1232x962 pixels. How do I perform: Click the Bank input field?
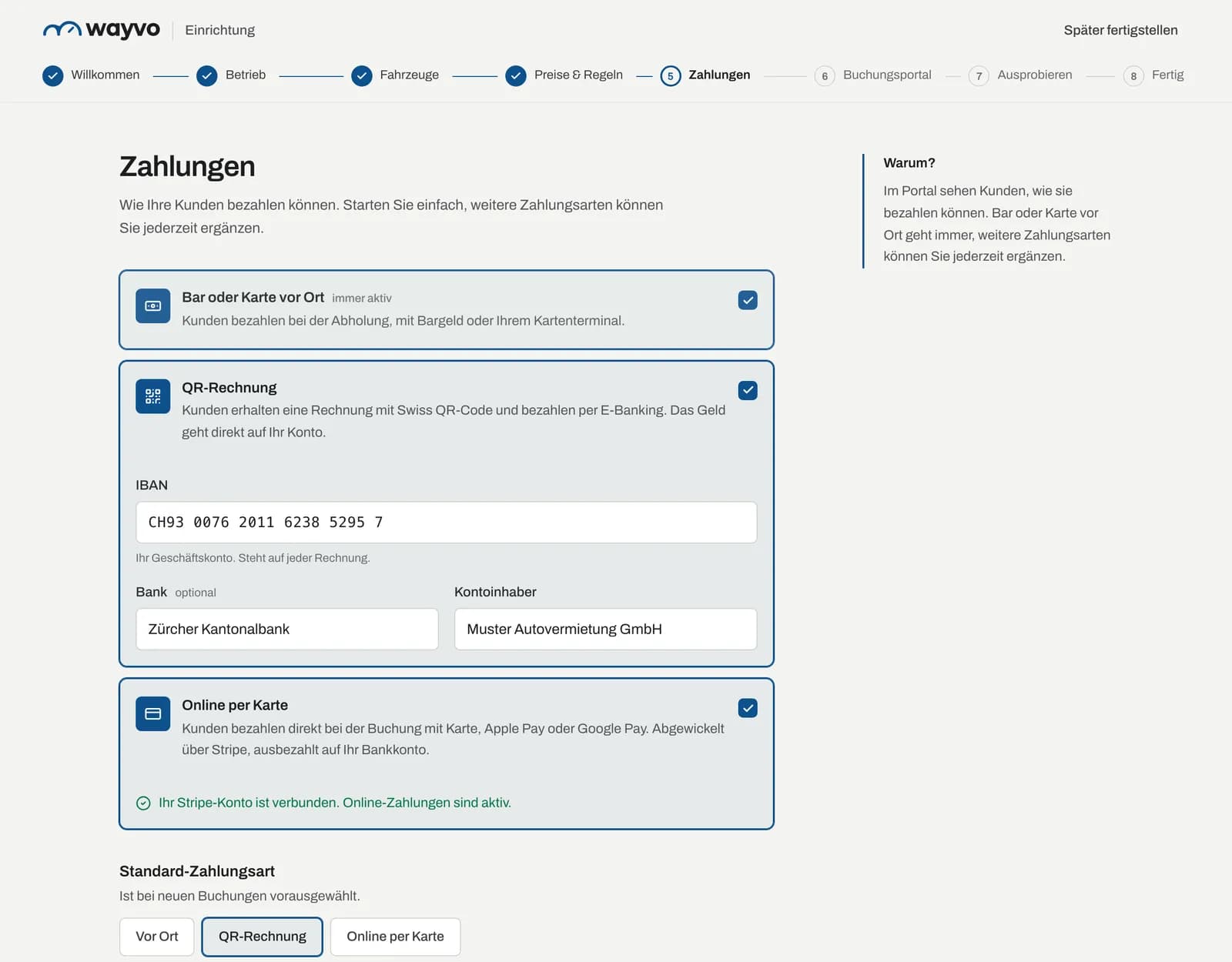[x=287, y=630]
